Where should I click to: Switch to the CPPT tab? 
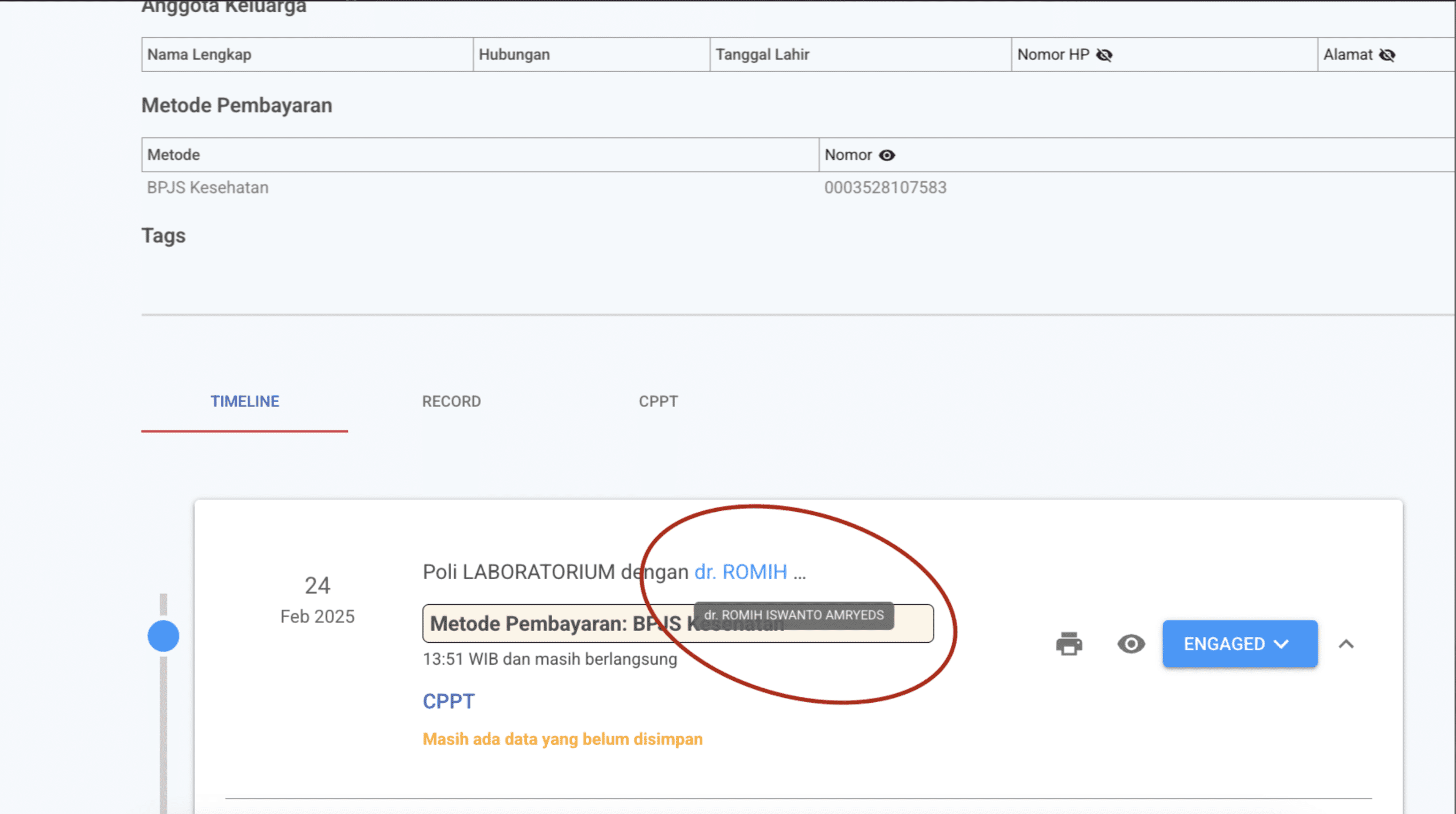658,401
